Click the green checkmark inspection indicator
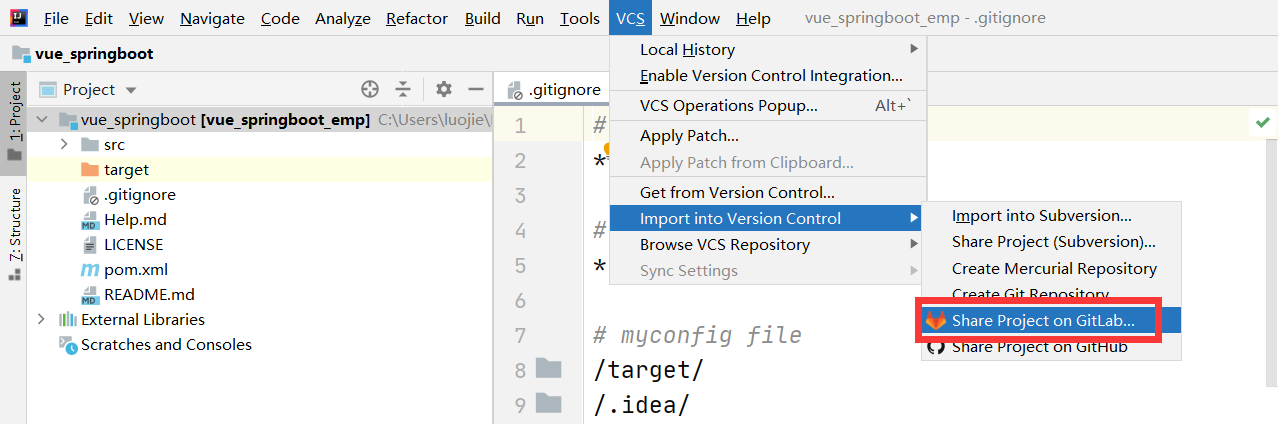The image size is (1278, 424). [x=1263, y=121]
